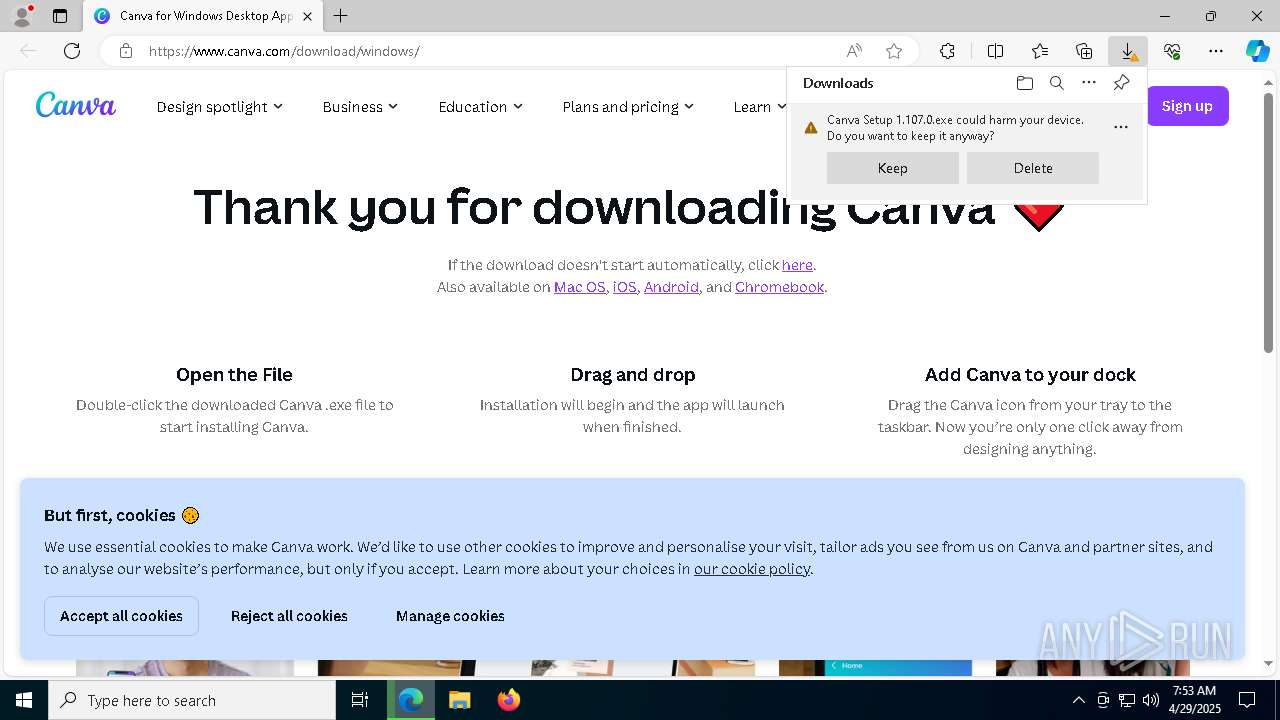Add this page to favorites star

point(894,51)
